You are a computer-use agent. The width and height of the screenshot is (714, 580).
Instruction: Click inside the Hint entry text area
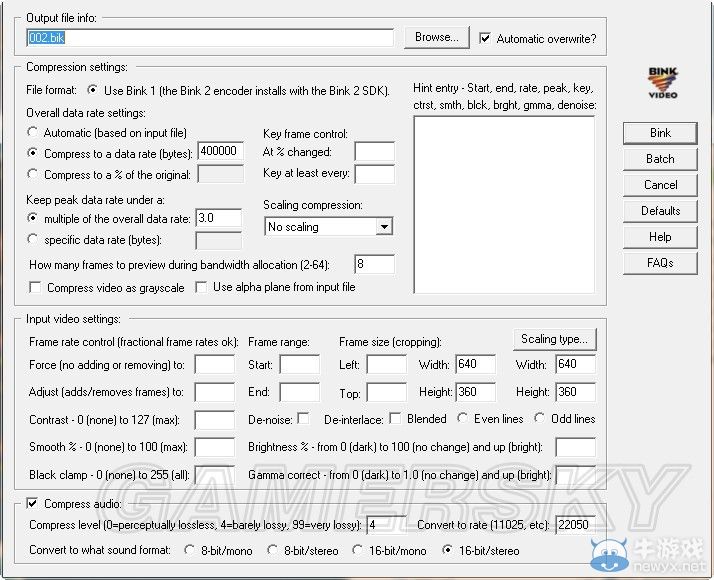503,204
